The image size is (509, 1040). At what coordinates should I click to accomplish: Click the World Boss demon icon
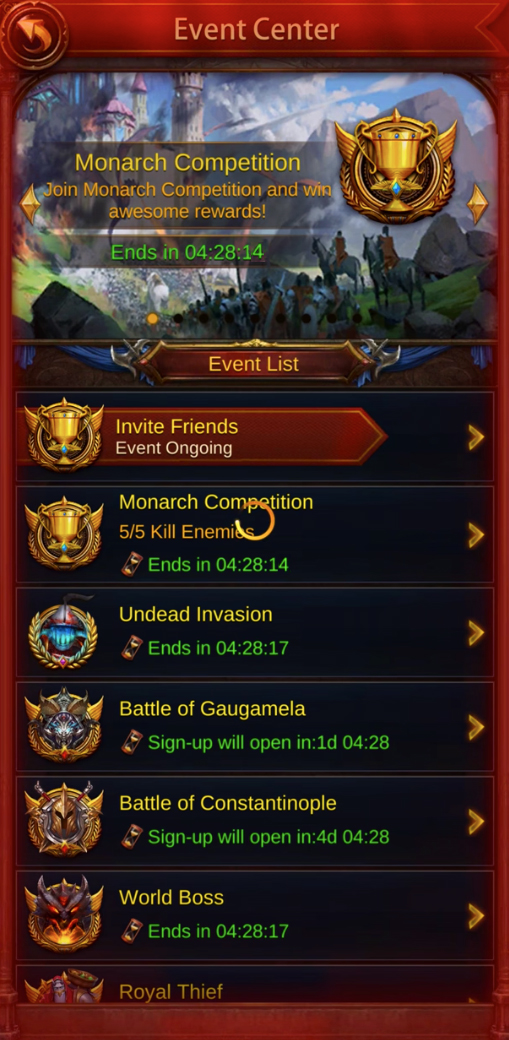pyautogui.click(x=64, y=914)
